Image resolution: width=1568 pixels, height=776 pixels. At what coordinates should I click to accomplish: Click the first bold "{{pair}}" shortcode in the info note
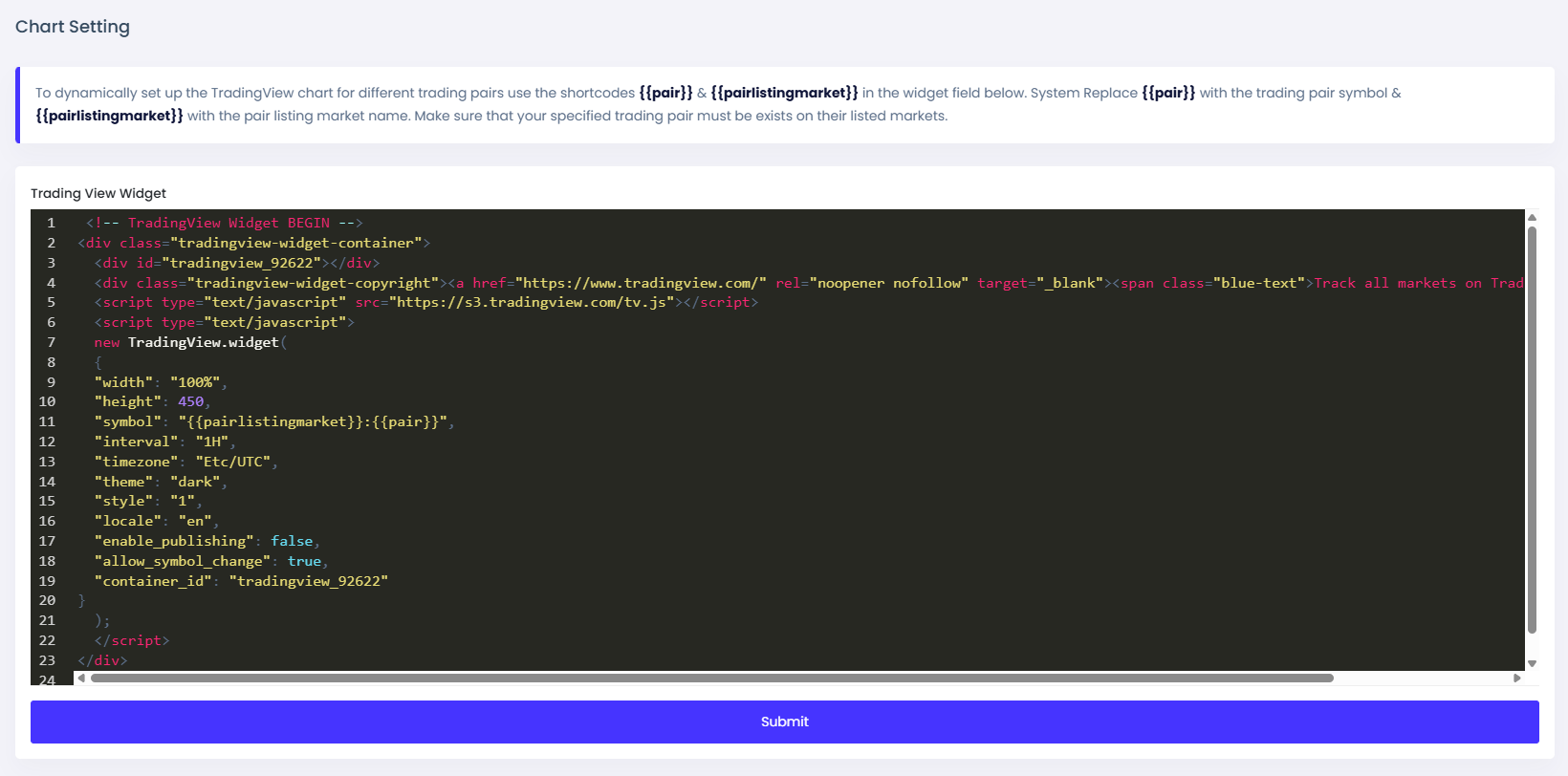pos(665,93)
